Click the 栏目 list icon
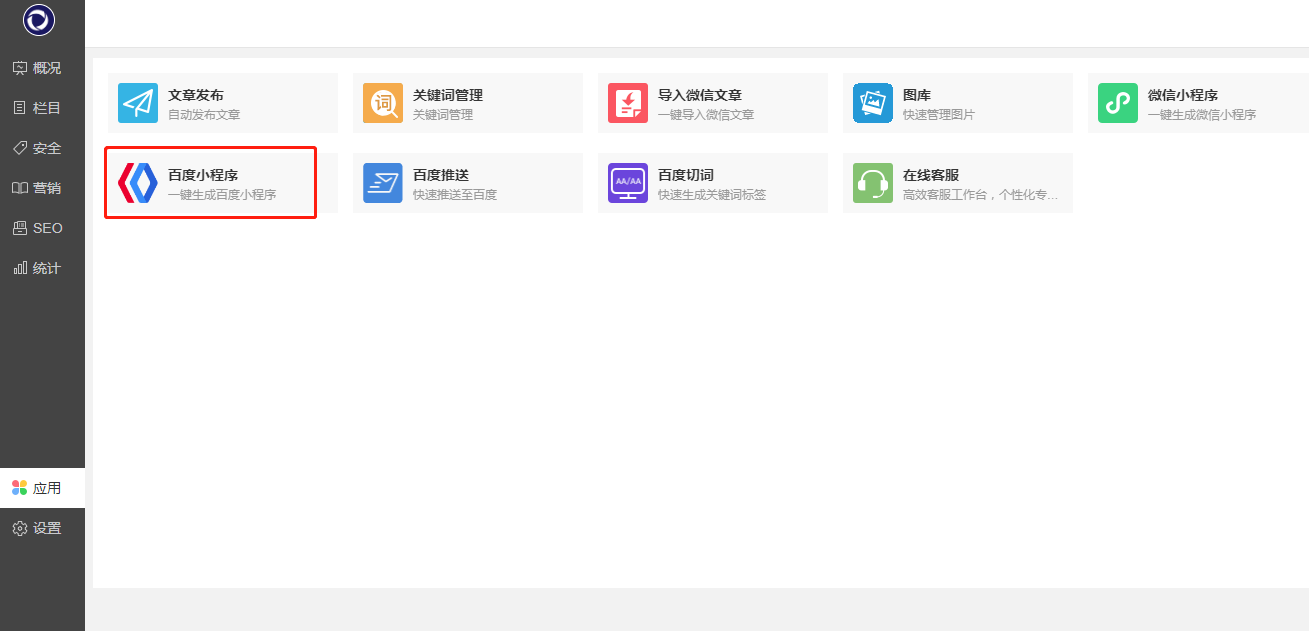This screenshot has width=1309, height=631. 19,108
